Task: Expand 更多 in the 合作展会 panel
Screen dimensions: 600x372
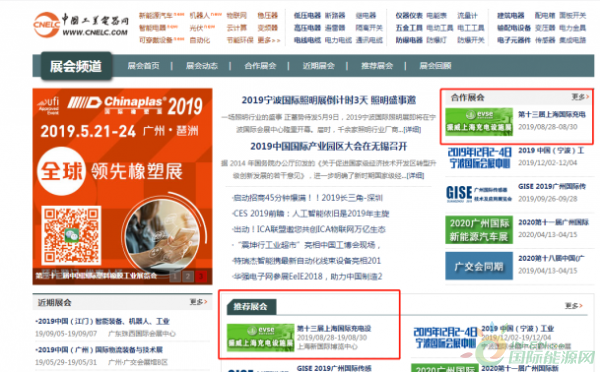Action: [580, 97]
